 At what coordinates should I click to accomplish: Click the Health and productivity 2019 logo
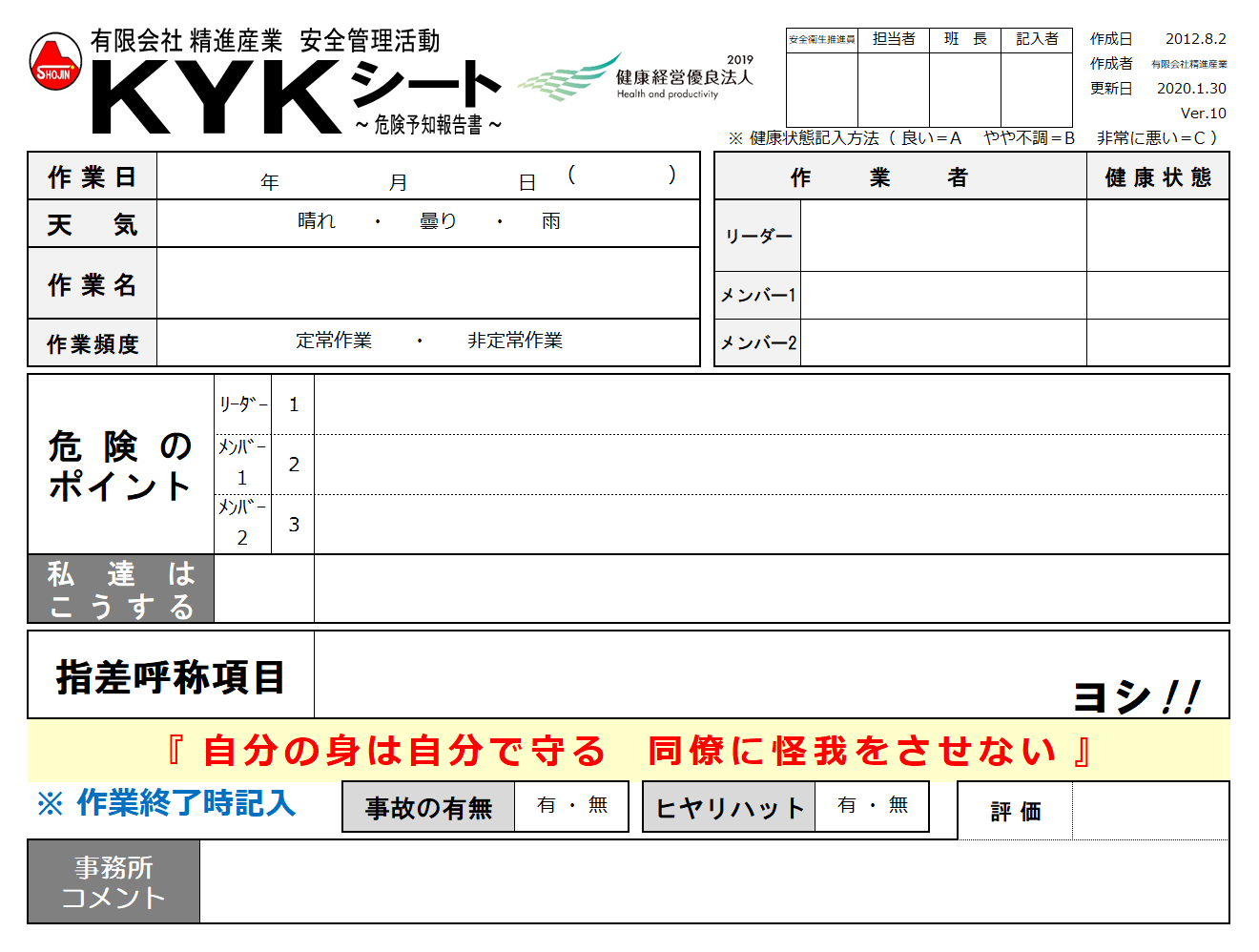pos(636,77)
